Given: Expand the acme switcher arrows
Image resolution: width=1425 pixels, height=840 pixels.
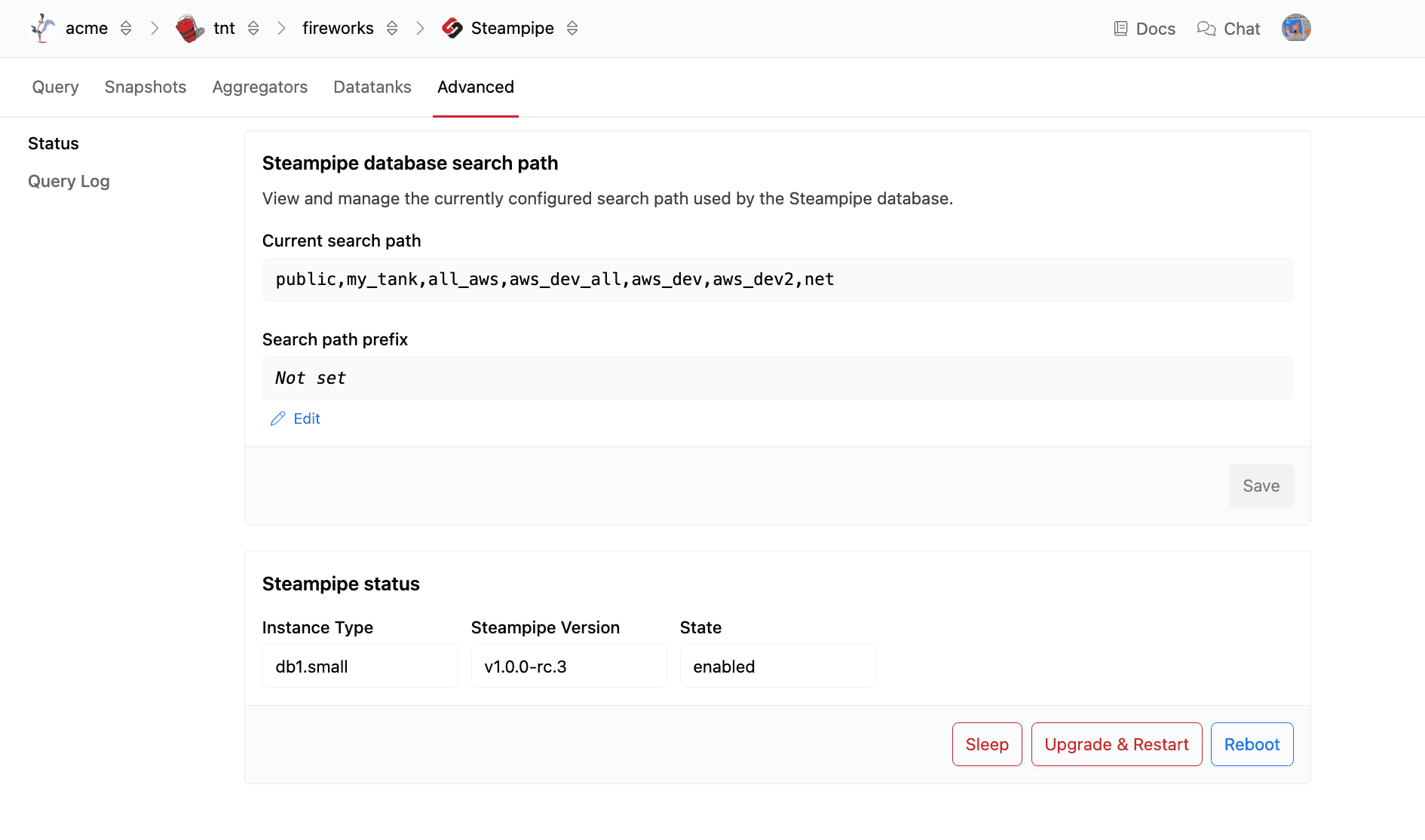Looking at the screenshot, I should click(126, 29).
